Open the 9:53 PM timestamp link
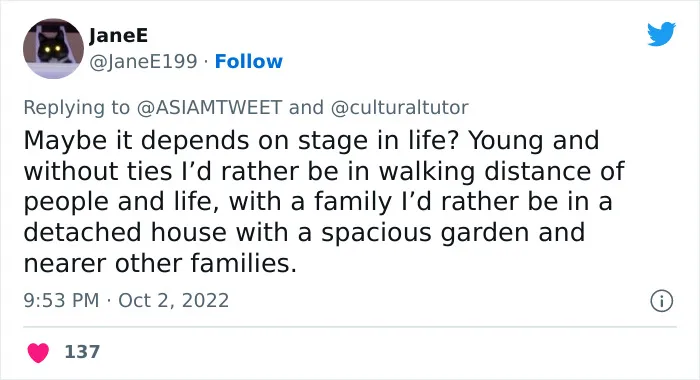This screenshot has width=700, height=380. (x=61, y=301)
